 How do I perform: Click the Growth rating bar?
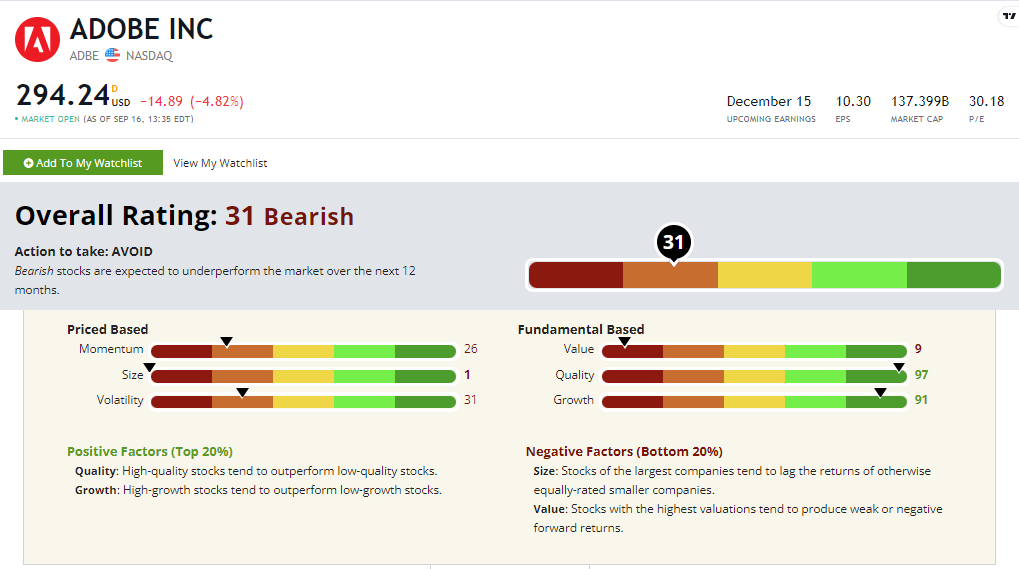pyautogui.click(x=754, y=401)
